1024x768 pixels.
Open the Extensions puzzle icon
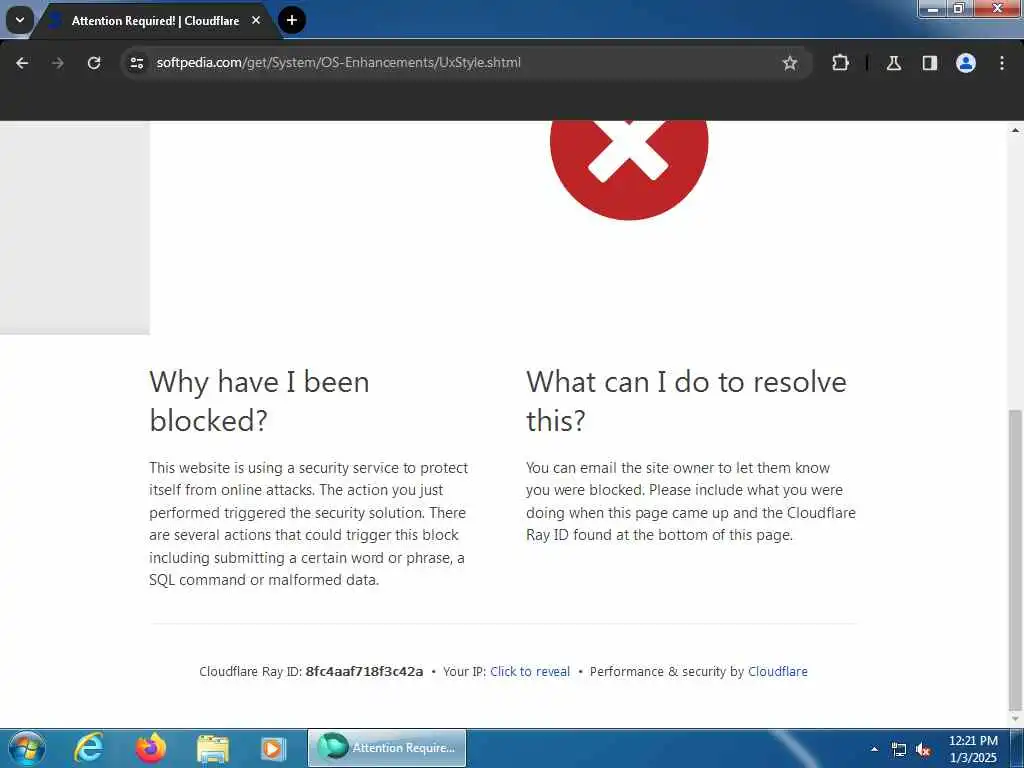[x=840, y=63]
